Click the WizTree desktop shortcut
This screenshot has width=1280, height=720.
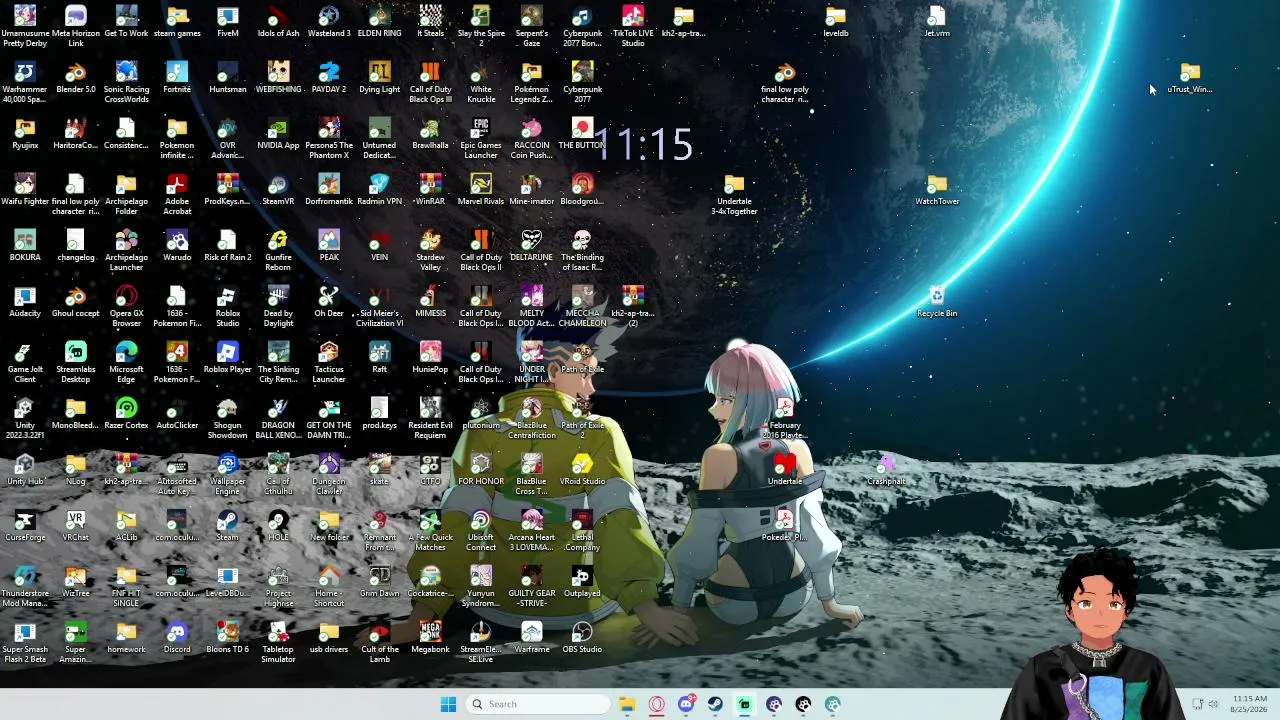[x=76, y=582]
